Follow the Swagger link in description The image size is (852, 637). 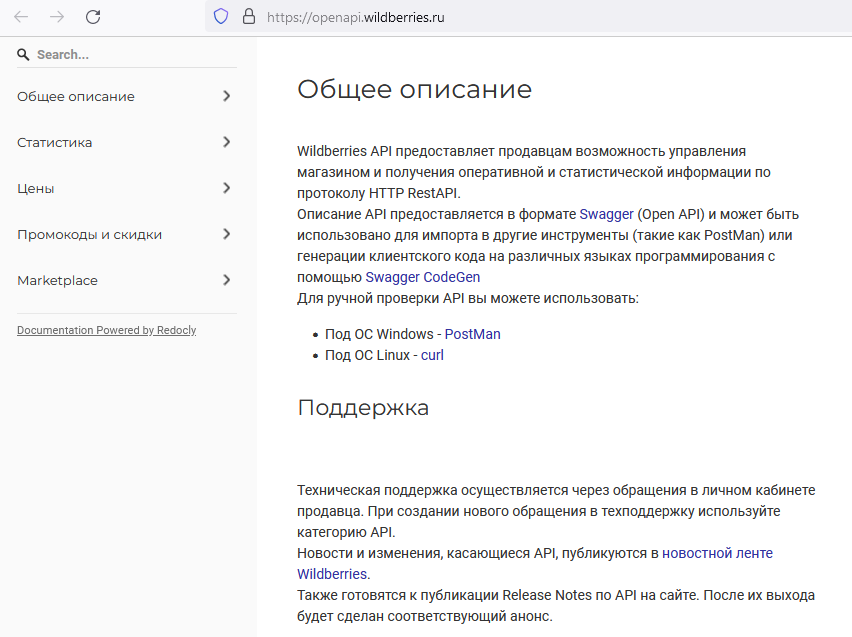(x=606, y=214)
